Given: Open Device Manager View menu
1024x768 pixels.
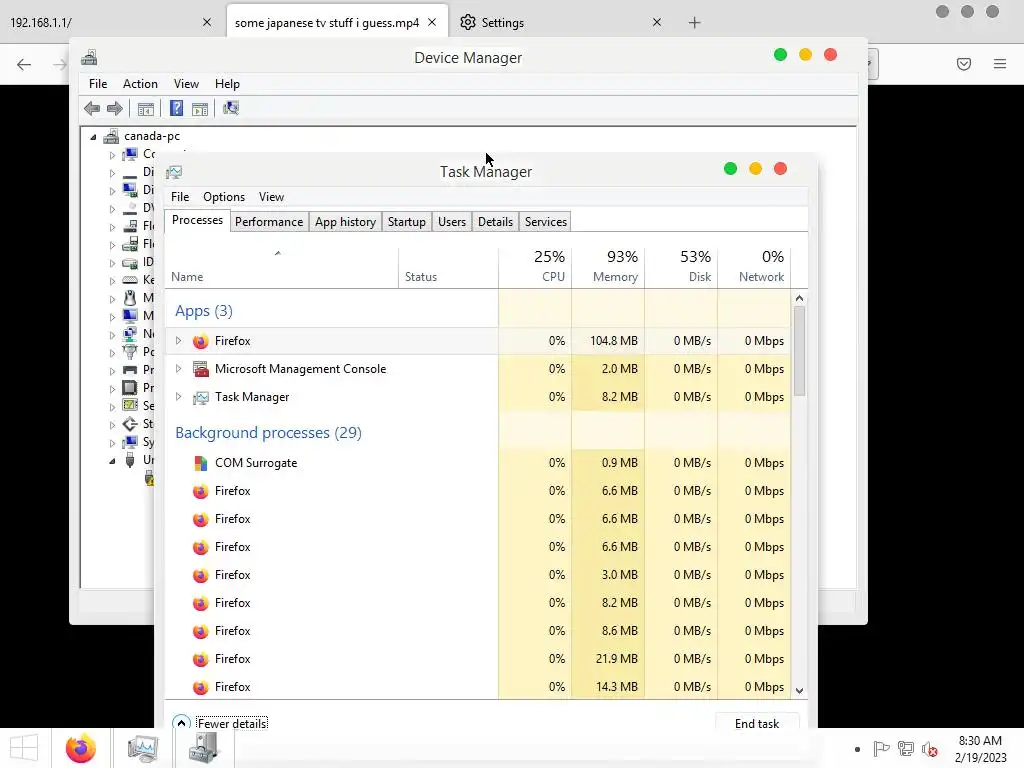Looking at the screenshot, I should 186,84.
